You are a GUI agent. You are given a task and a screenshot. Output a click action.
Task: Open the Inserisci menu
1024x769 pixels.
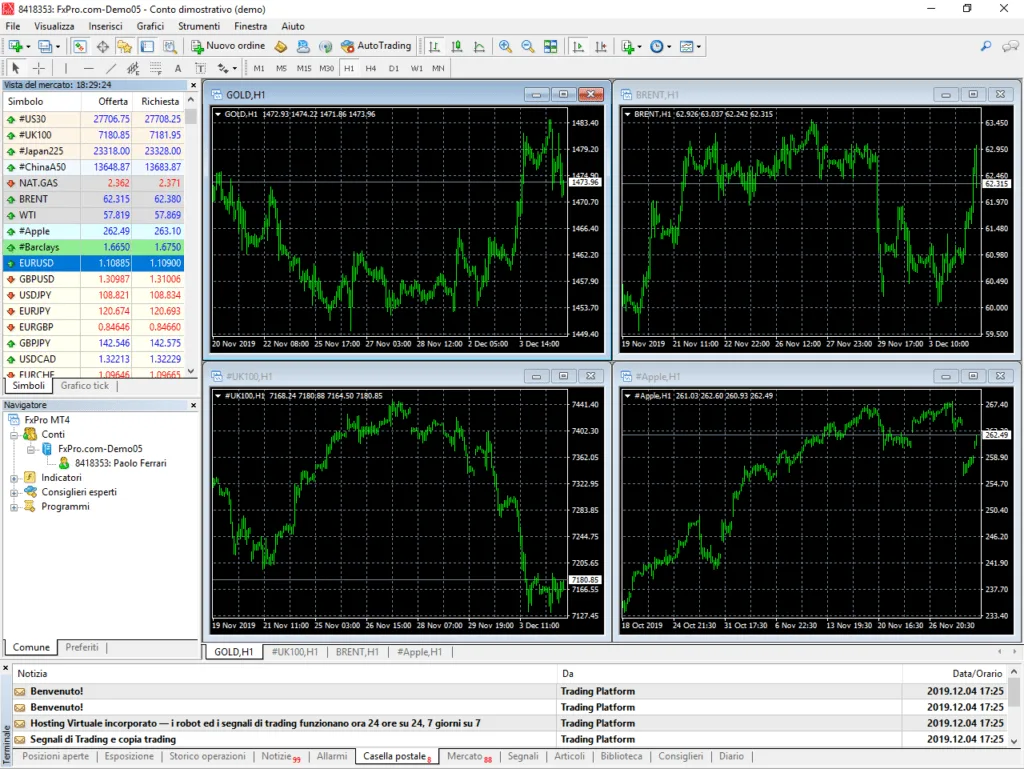click(105, 26)
